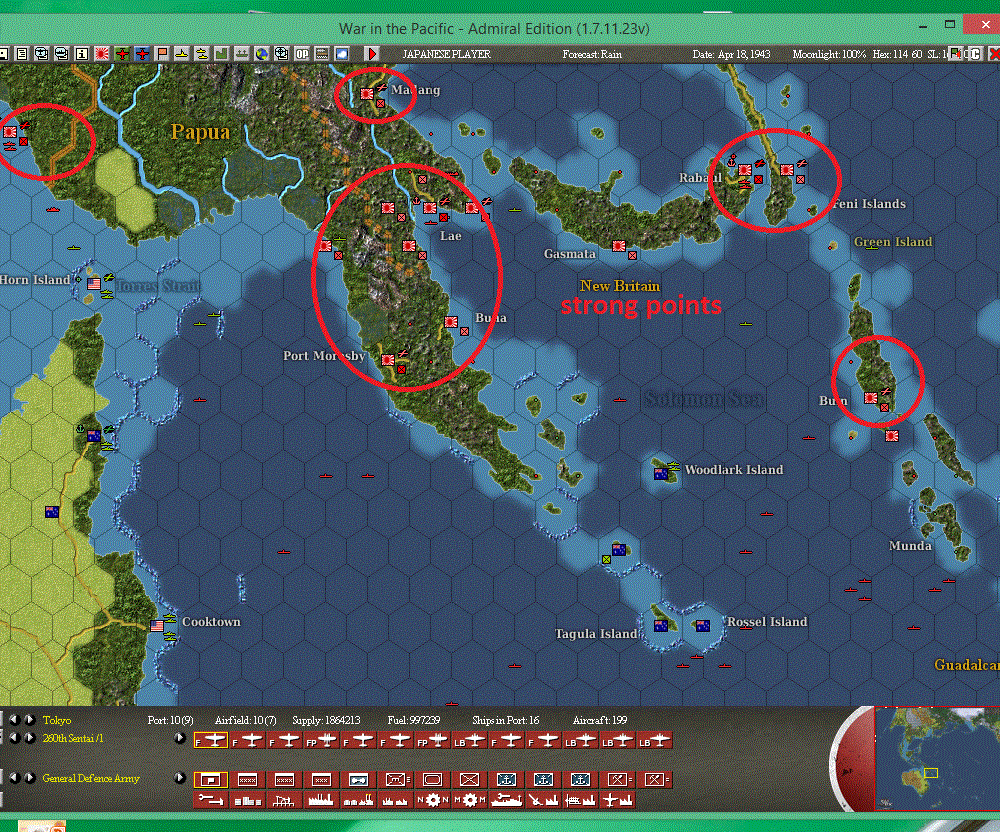
Task: Click the M-gear-M merchant shipyard icon
Action: click(469, 799)
